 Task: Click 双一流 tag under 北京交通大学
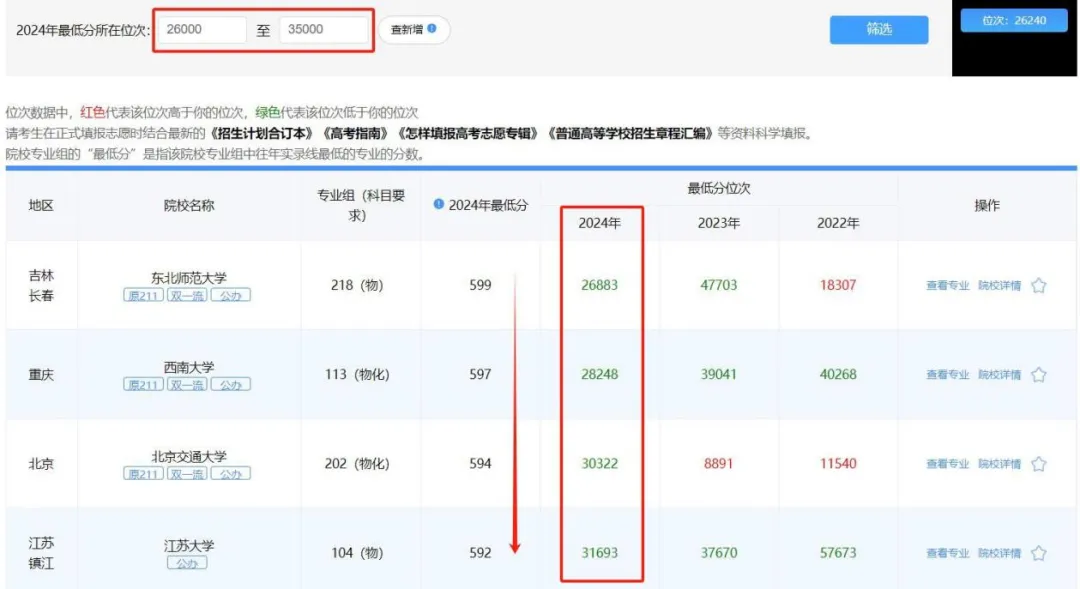click(187, 474)
